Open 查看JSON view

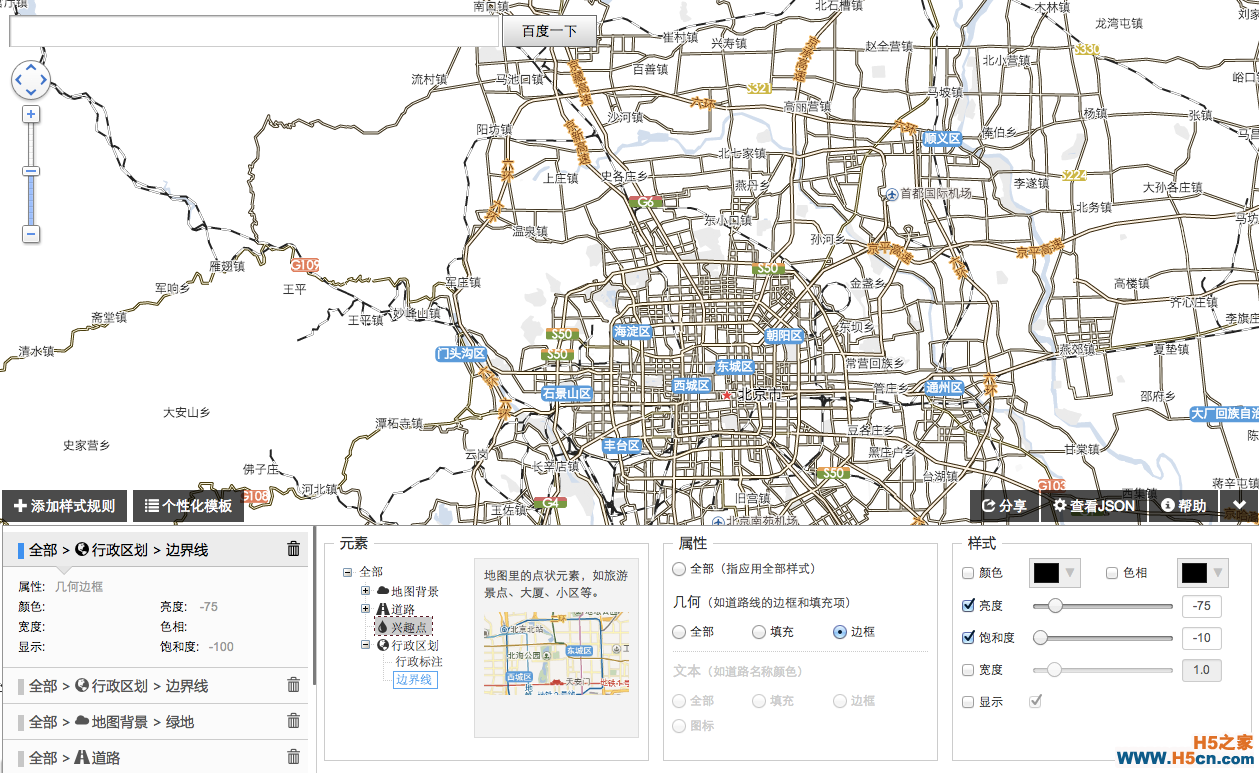[1094, 505]
